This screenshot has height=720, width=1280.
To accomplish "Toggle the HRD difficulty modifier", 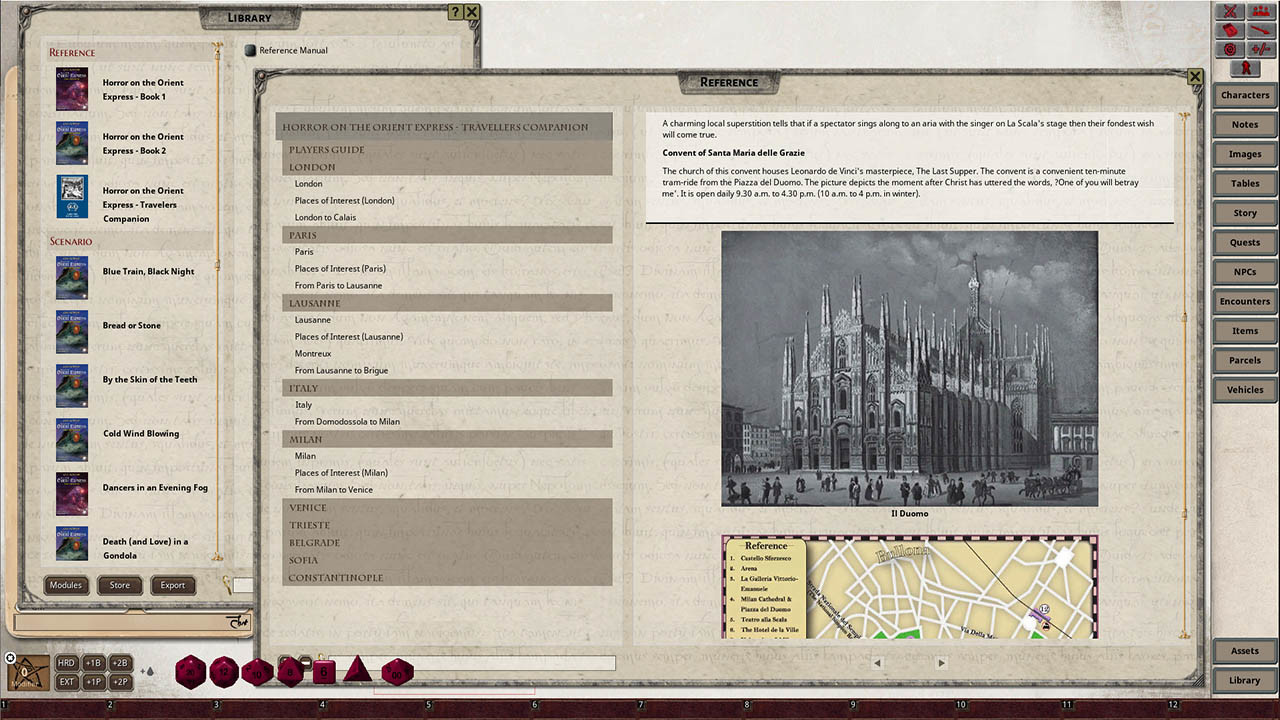I will pyautogui.click(x=67, y=662).
